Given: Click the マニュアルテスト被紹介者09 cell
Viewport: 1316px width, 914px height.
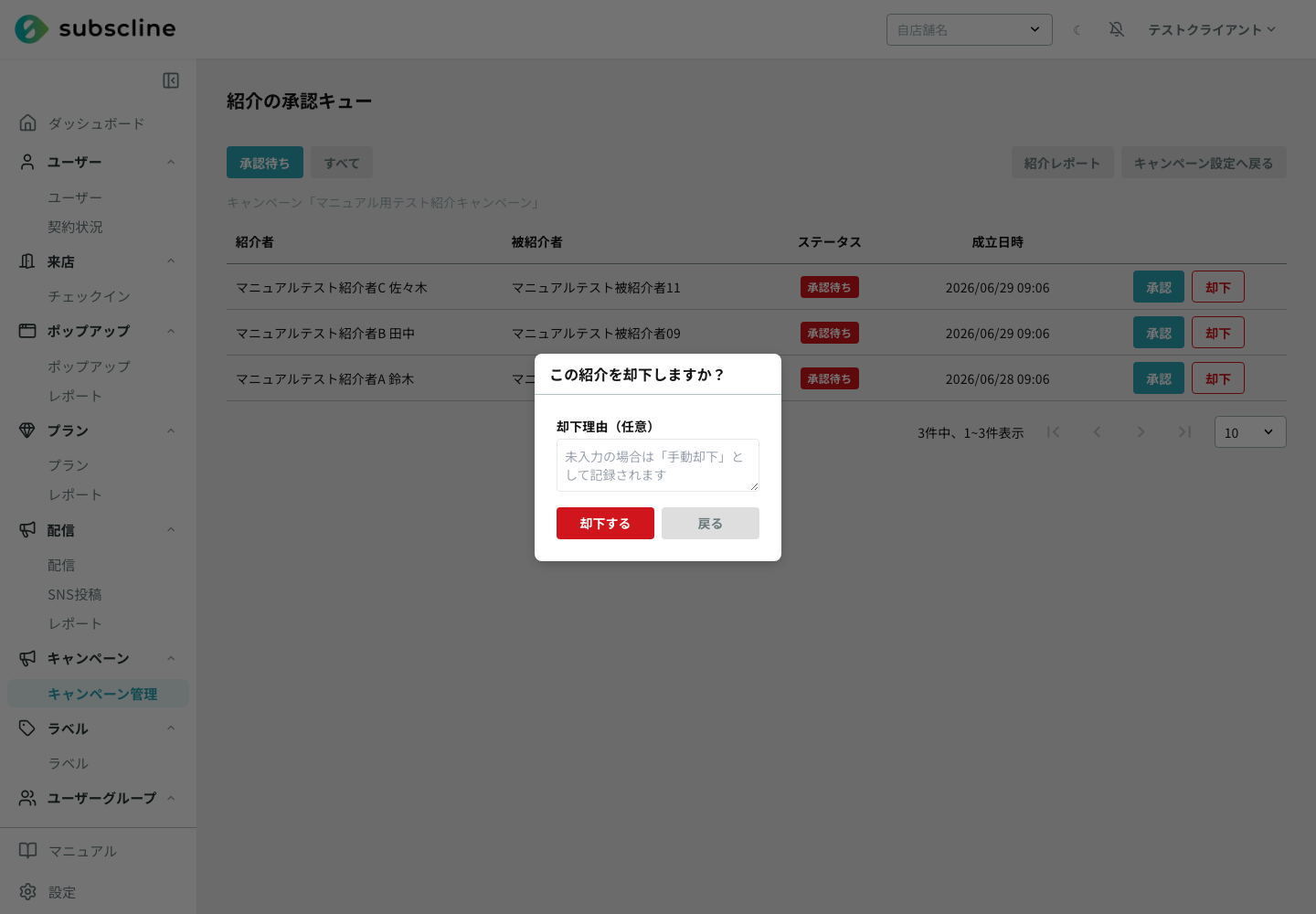Looking at the screenshot, I should pos(596,334).
